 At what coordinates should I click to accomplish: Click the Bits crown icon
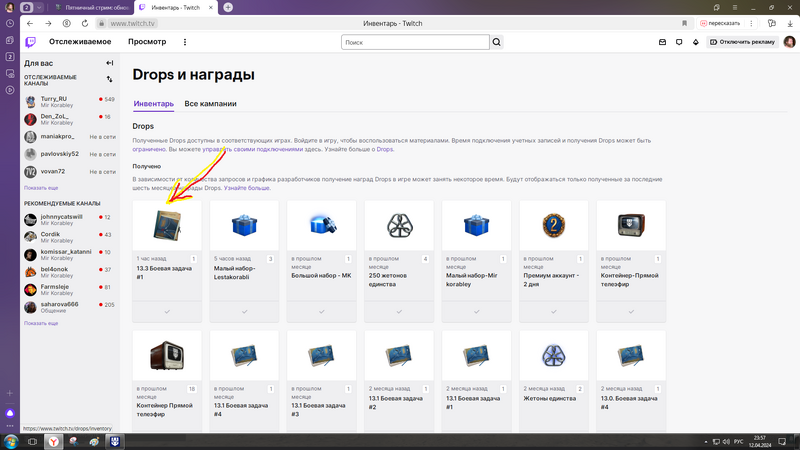pos(696,42)
